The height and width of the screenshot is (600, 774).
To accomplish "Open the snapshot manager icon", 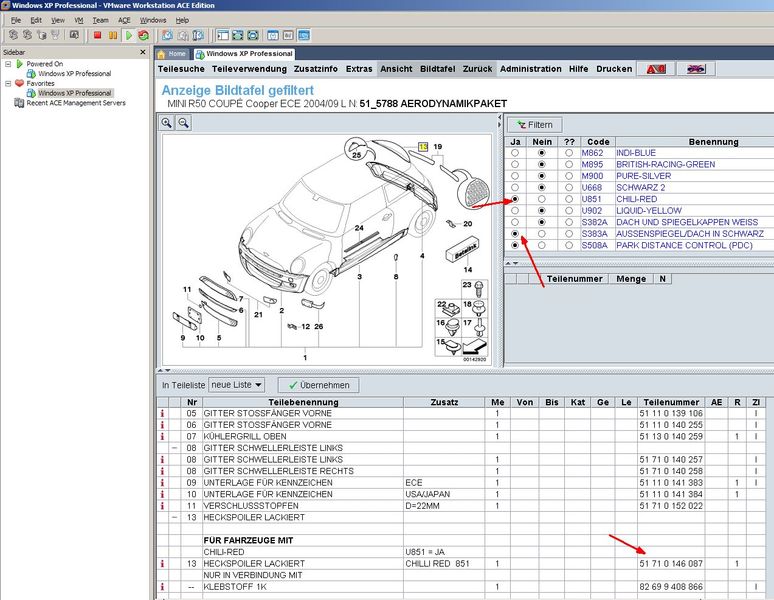I will 198,35.
